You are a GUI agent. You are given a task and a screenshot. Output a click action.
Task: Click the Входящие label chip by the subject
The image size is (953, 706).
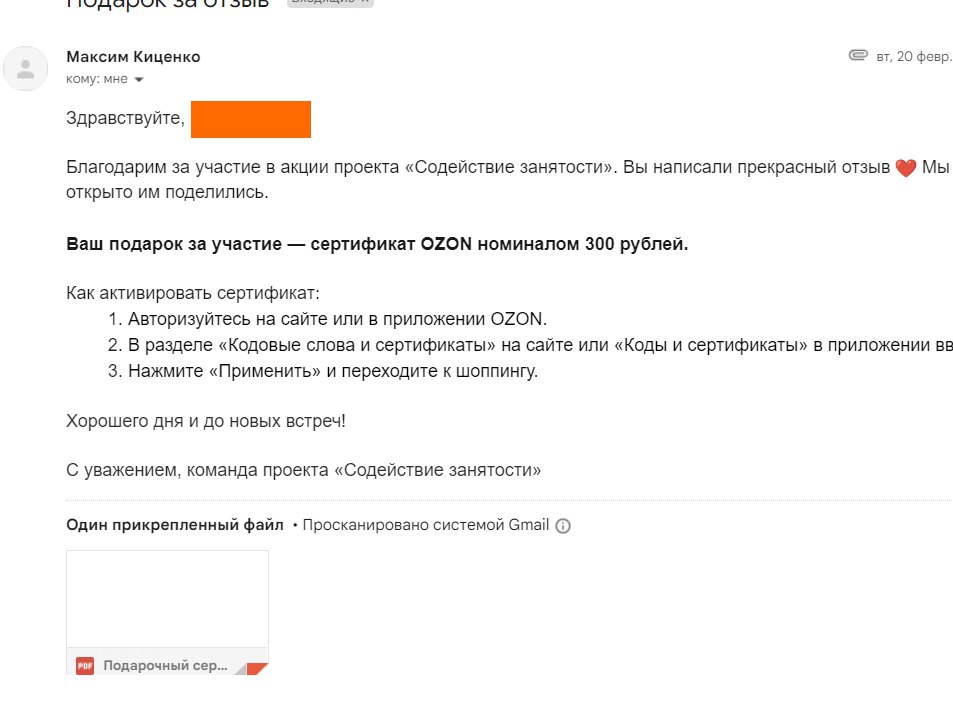[x=330, y=1]
